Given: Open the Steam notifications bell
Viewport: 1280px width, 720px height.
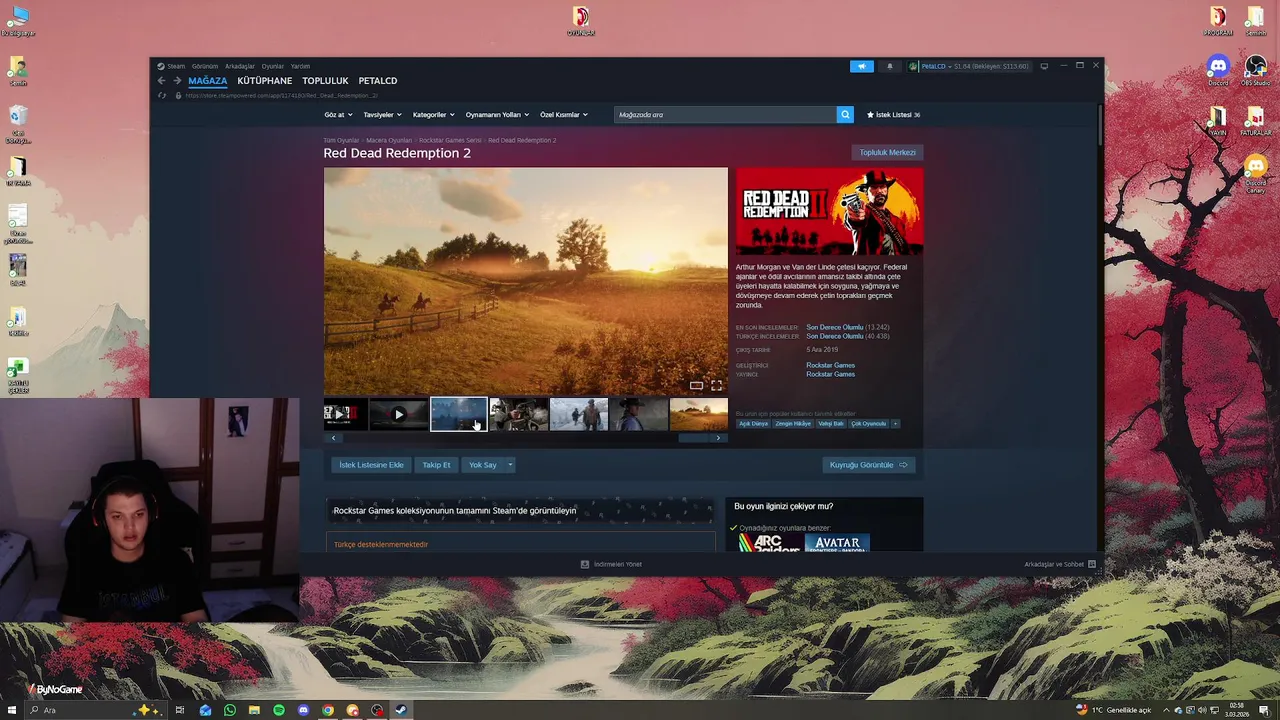Looking at the screenshot, I should click(889, 66).
